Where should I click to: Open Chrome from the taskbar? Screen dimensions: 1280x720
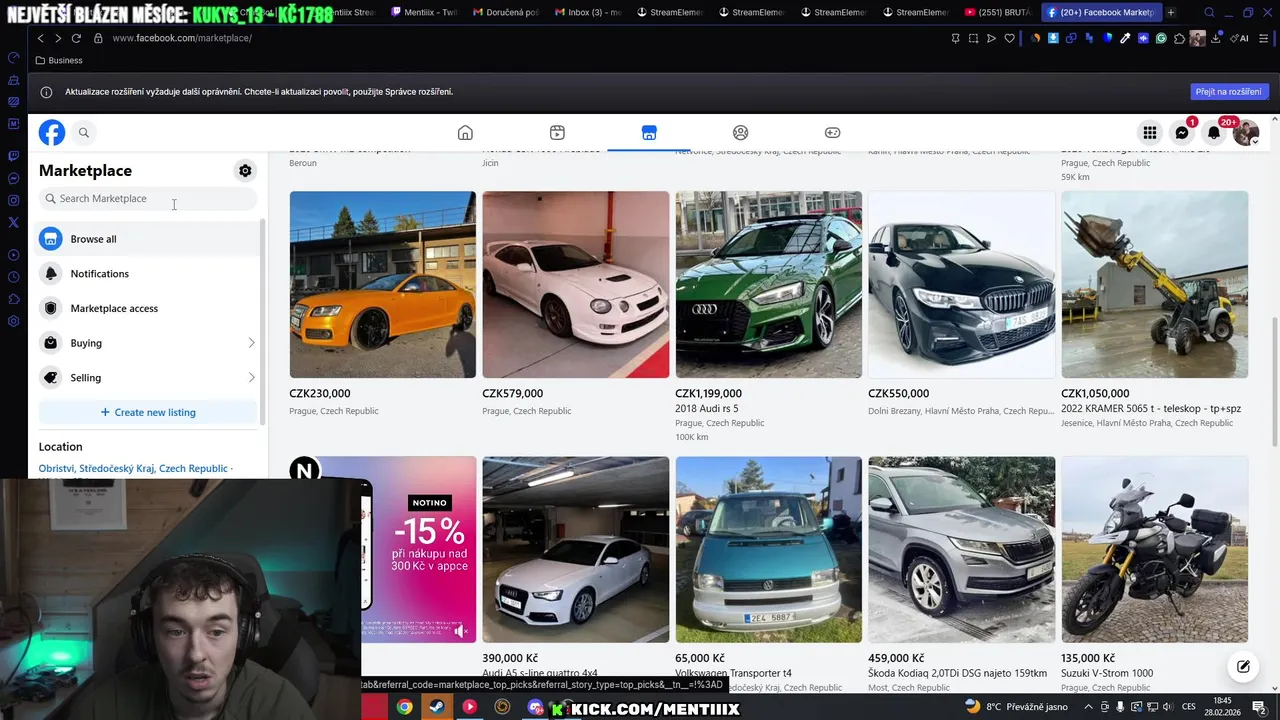[x=404, y=707]
